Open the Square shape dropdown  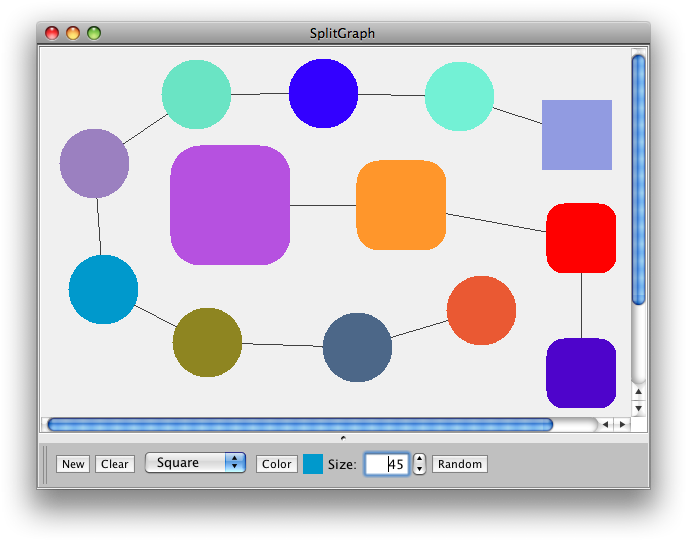click(x=195, y=463)
